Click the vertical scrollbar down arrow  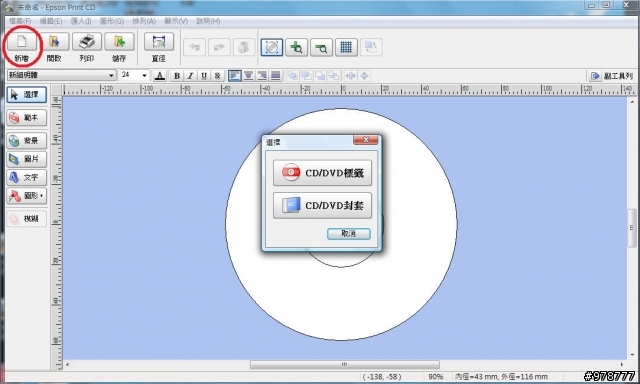[632, 355]
